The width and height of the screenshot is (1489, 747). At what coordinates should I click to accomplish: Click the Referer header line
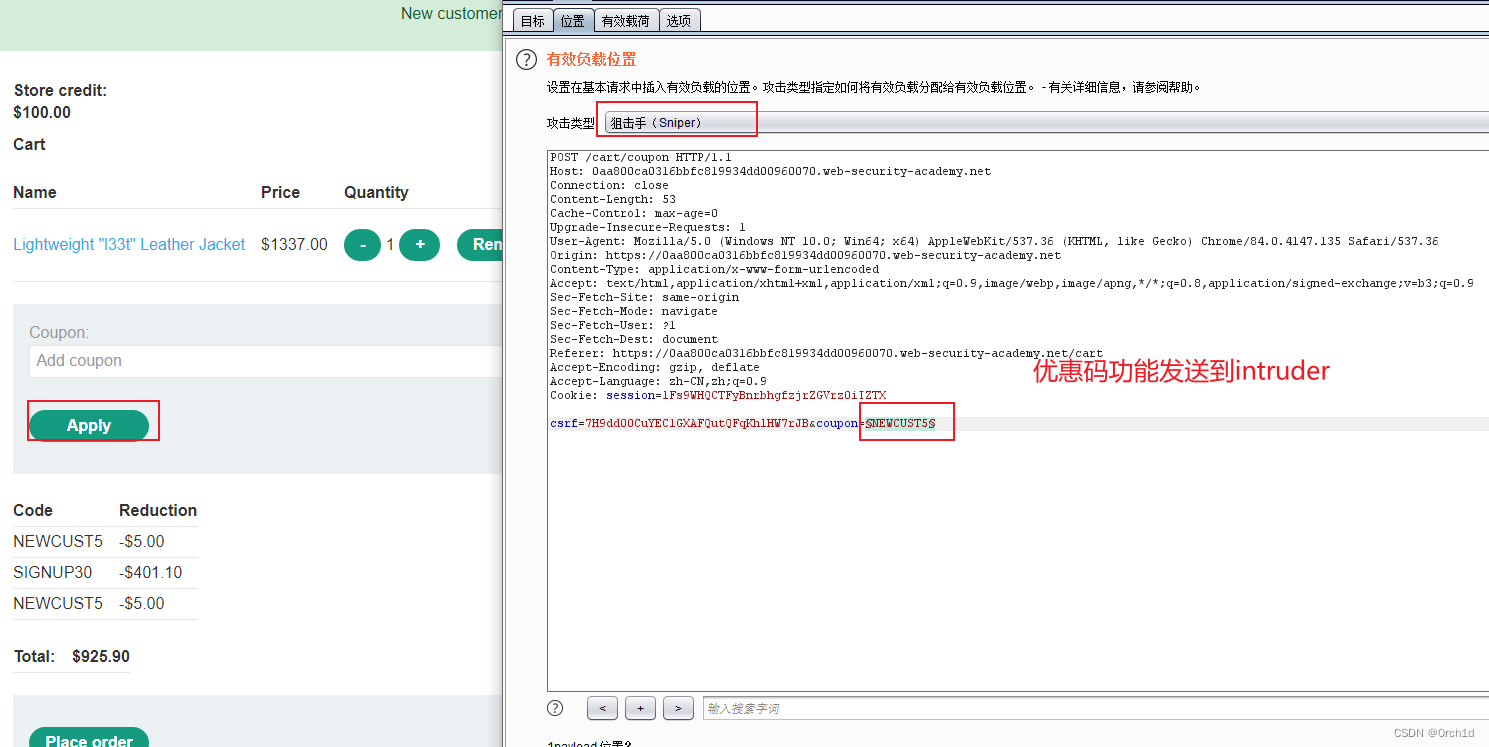826,353
